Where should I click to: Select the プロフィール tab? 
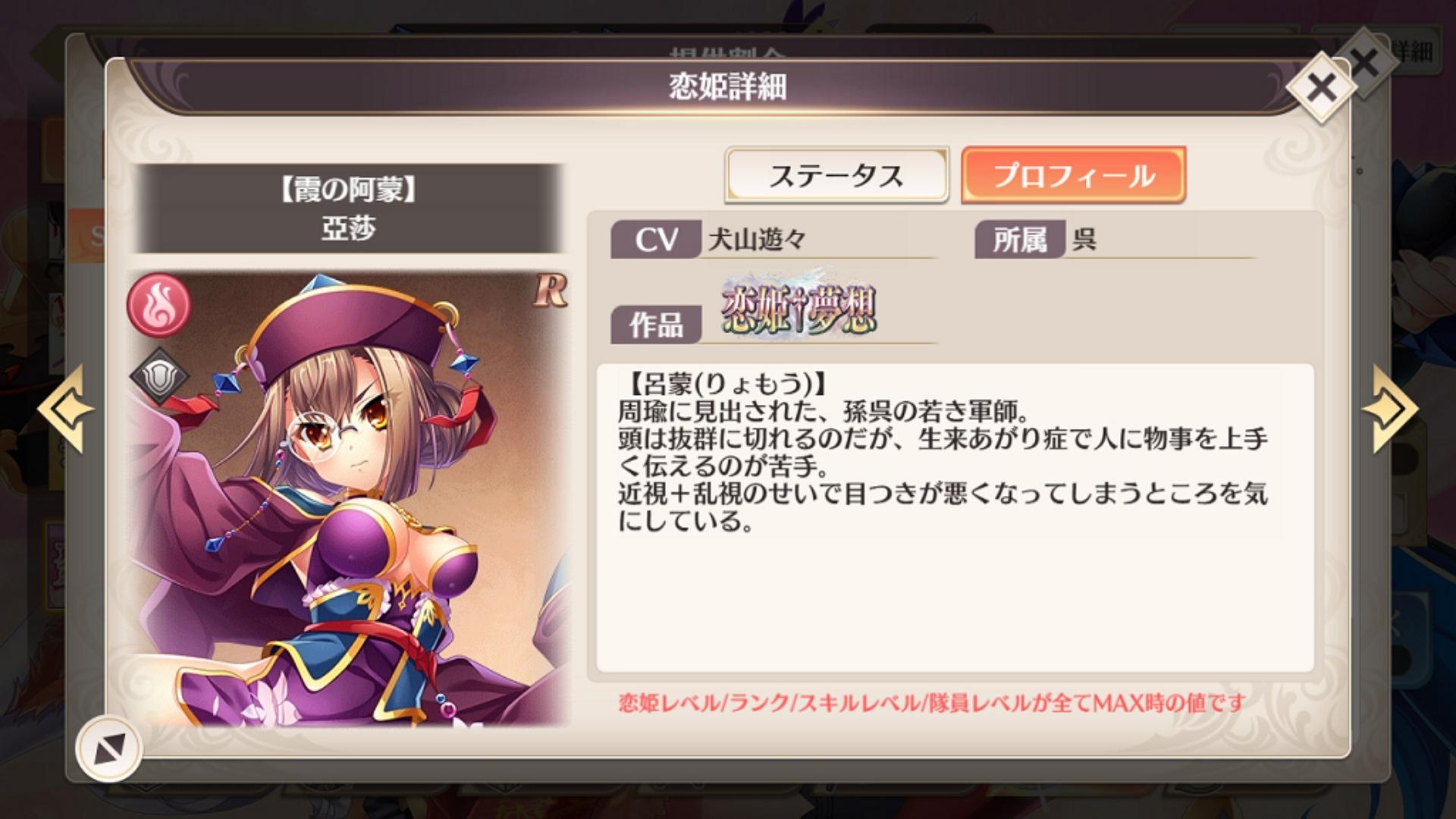pos(1073,175)
